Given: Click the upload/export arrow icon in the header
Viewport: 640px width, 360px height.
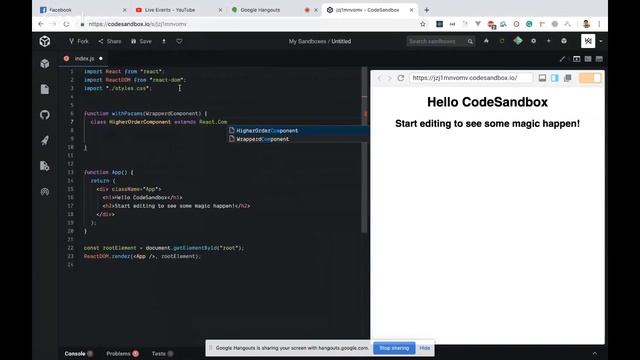Looking at the screenshot, I should [164, 41].
